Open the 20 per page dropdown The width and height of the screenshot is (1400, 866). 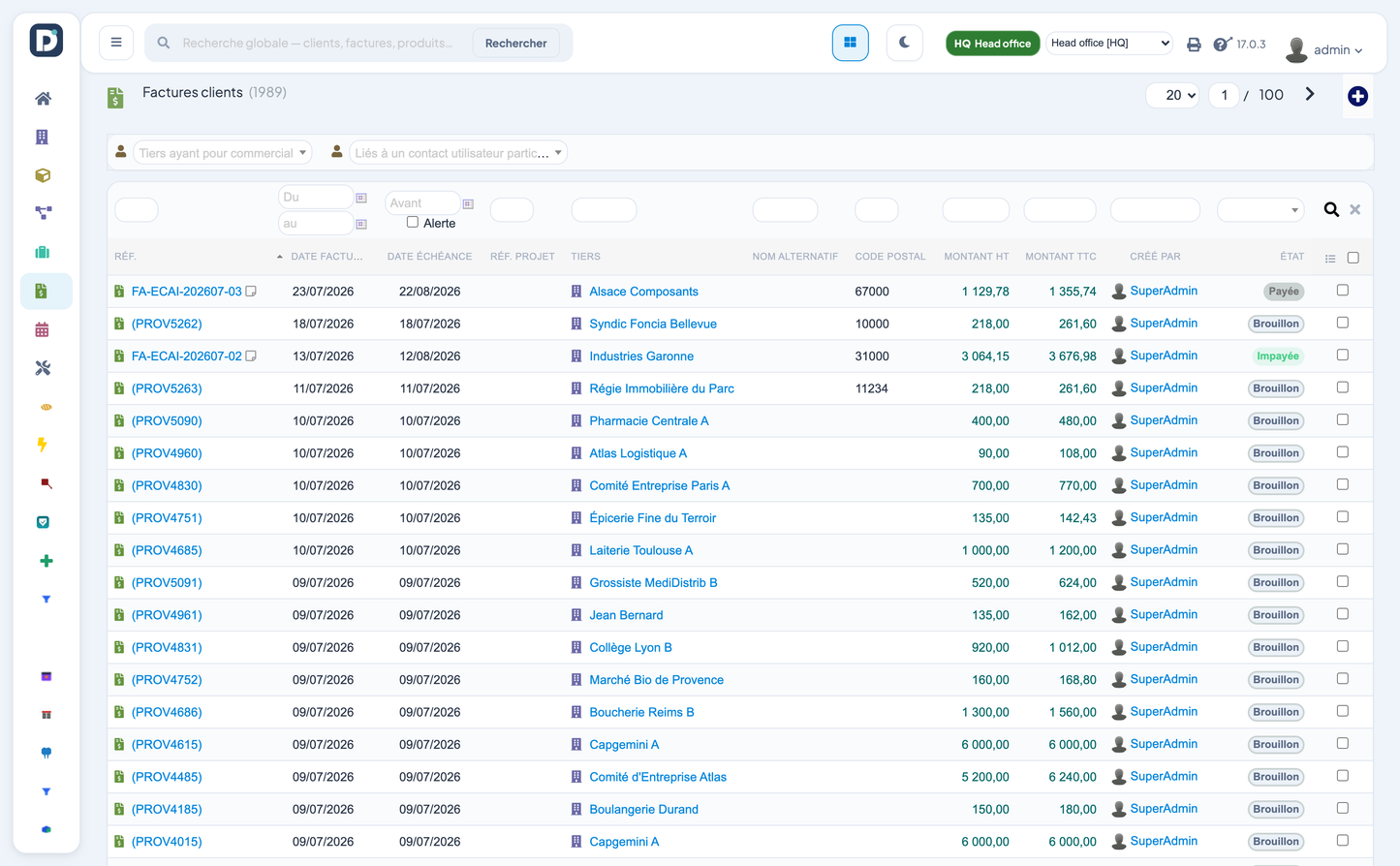1174,95
